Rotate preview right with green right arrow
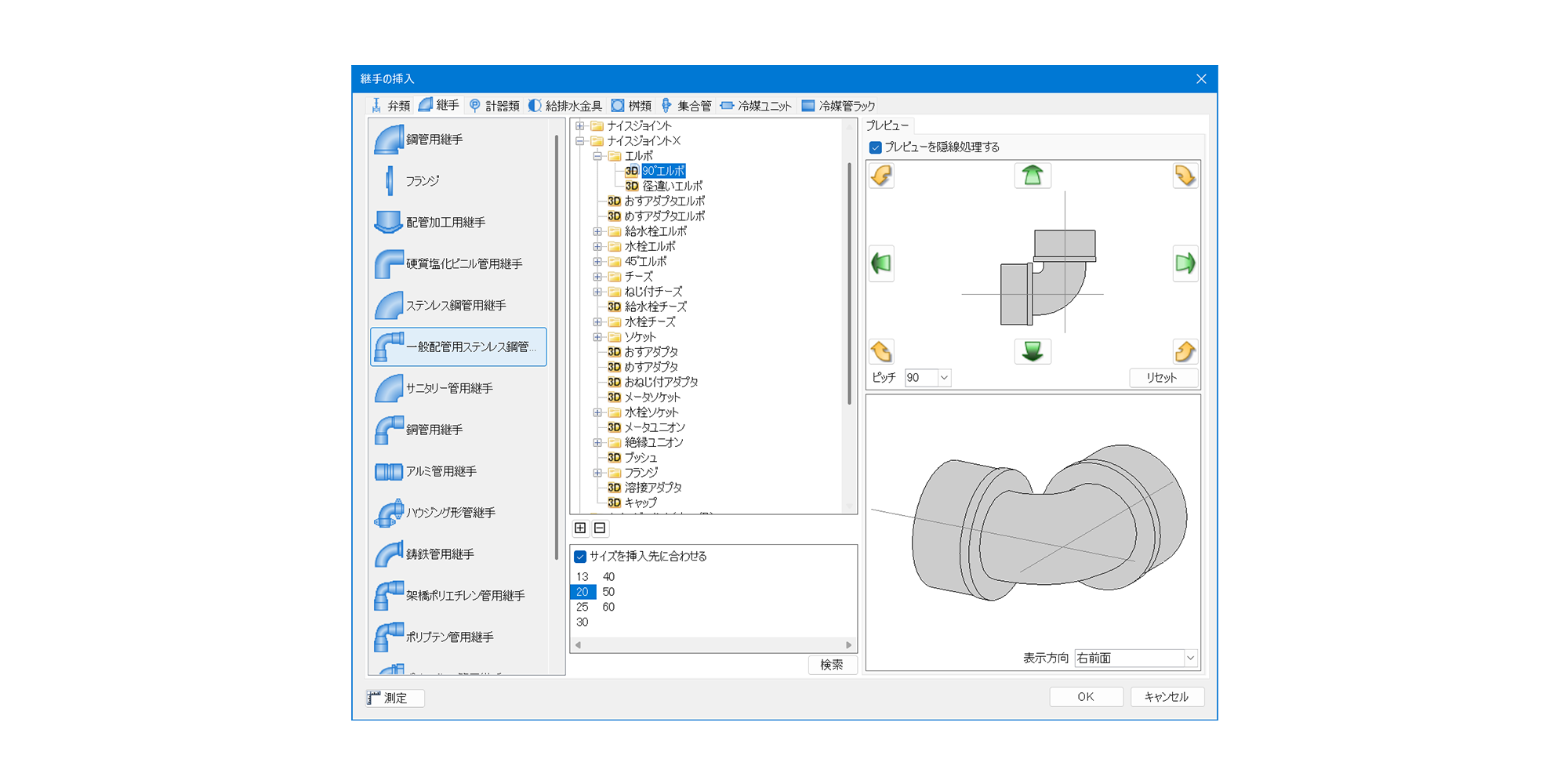The width and height of the screenshot is (1568, 784). click(x=1185, y=263)
